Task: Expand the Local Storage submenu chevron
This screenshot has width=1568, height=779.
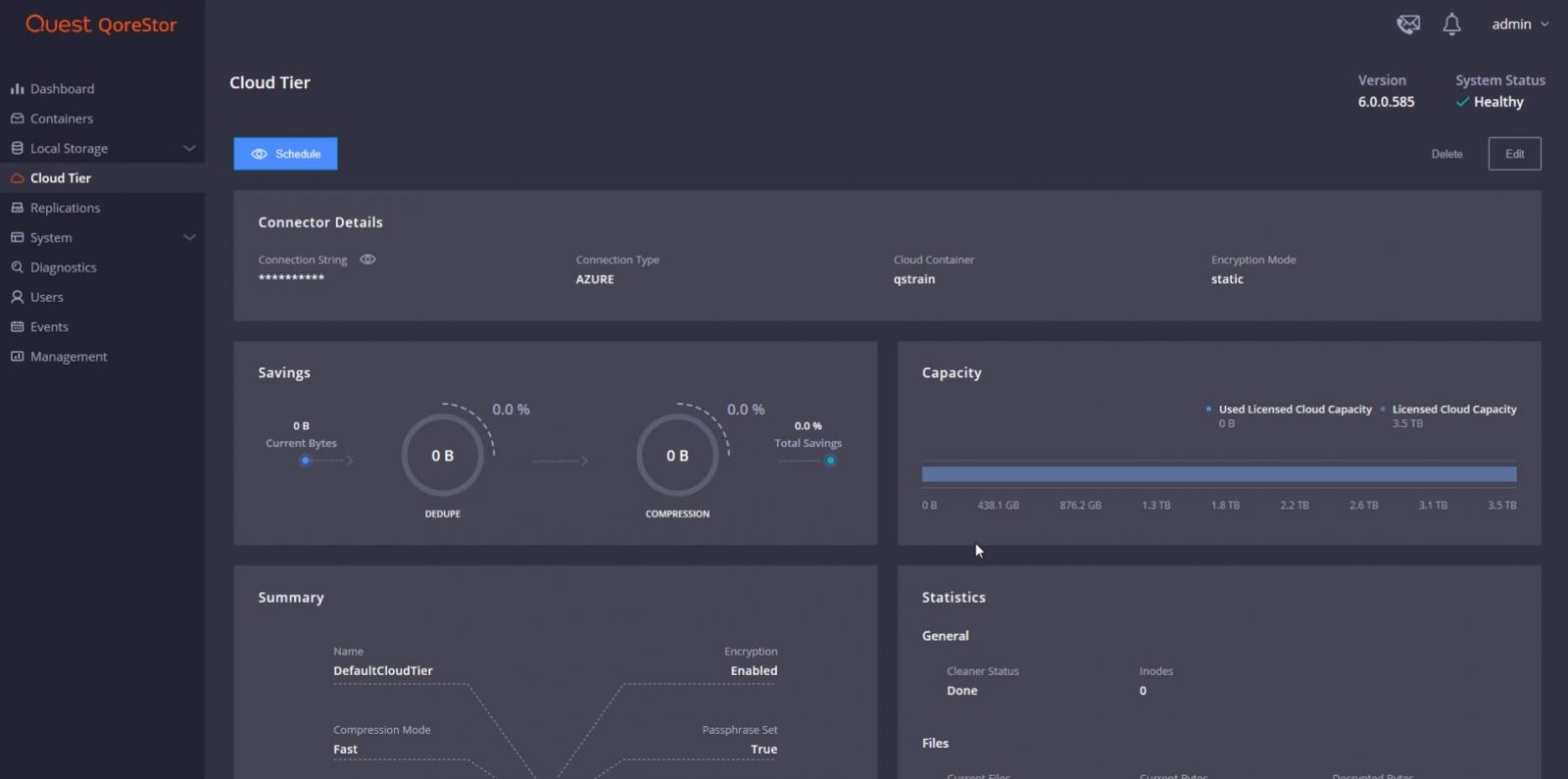Action: [189, 148]
